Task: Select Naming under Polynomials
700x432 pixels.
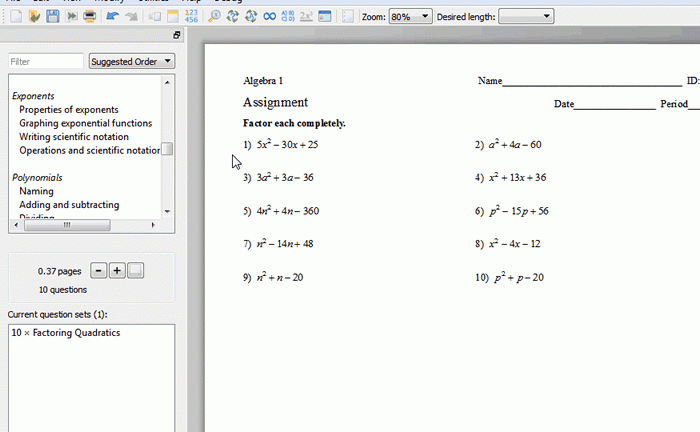Action: (x=36, y=191)
